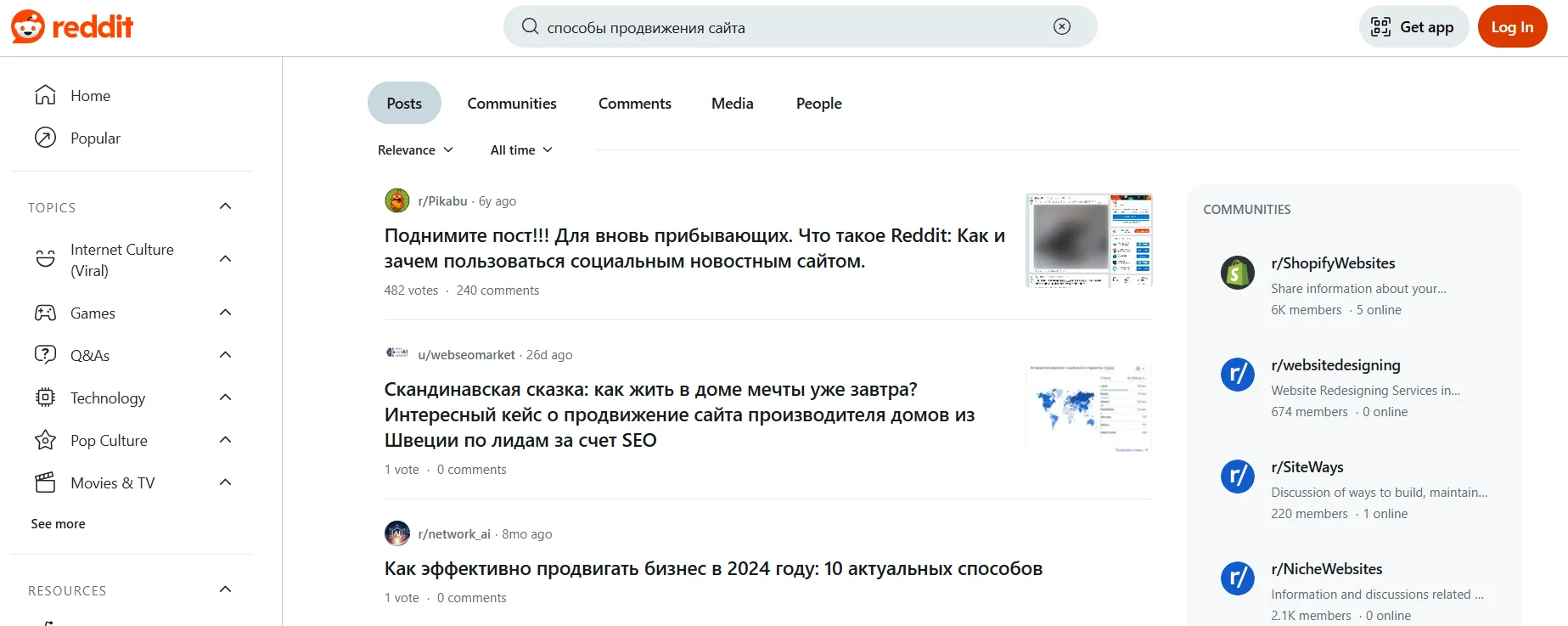This screenshot has height=626, width=1568.
Task: Click the r/websitedesigning community avatar
Action: pyautogui.click(x=1238, y=375)
